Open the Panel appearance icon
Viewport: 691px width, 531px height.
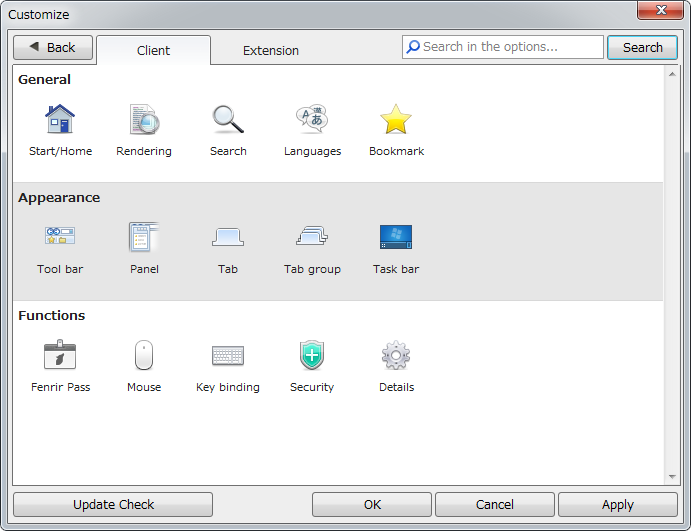click(144, 237)
